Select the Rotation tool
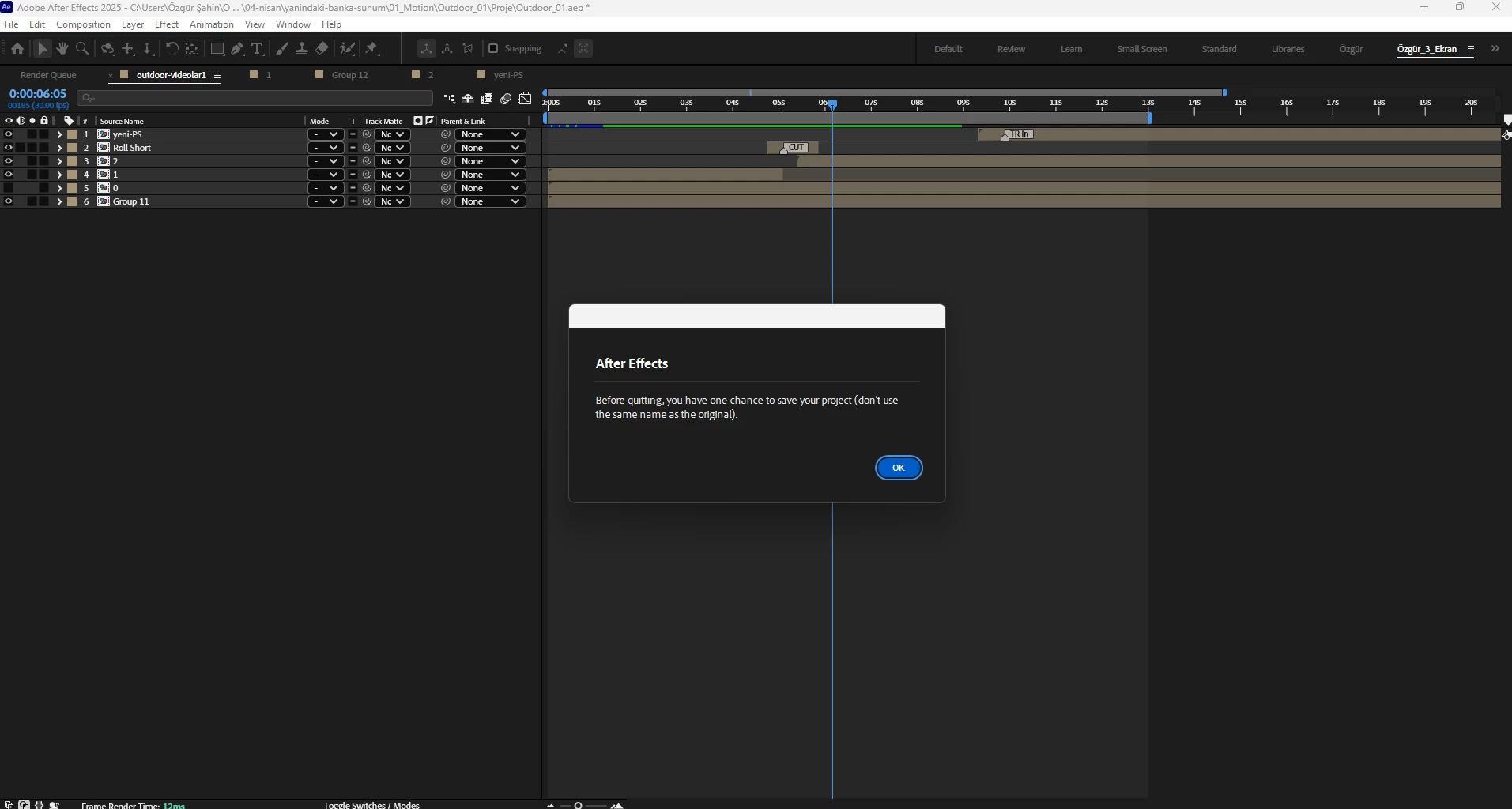Image resolution: width=1512 pixels, height=809 pixels. click(172, 49)
